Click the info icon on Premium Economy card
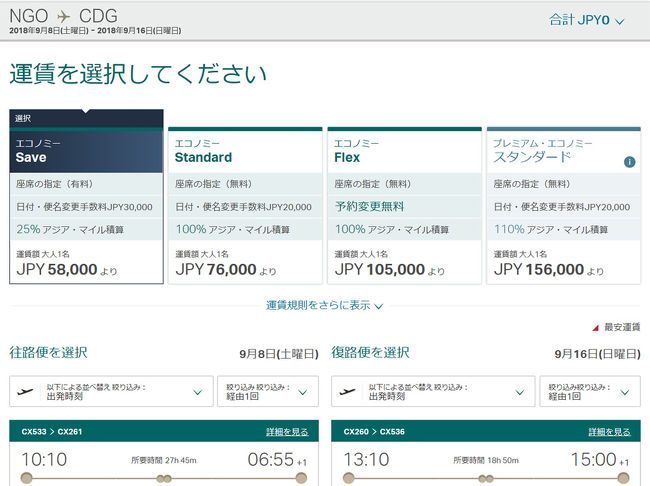 click(x=629, y=162)
